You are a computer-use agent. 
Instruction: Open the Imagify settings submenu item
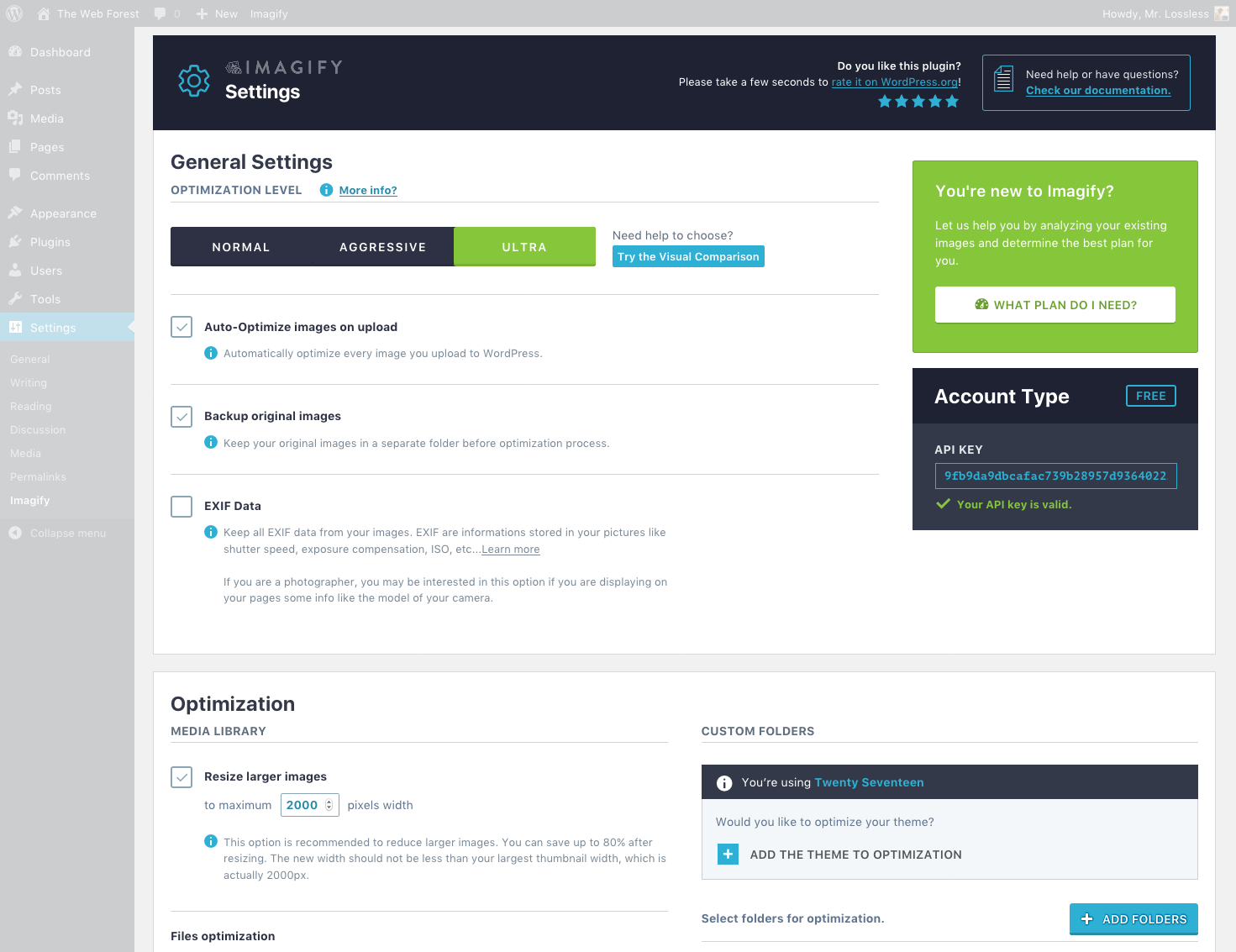point(30,500)
